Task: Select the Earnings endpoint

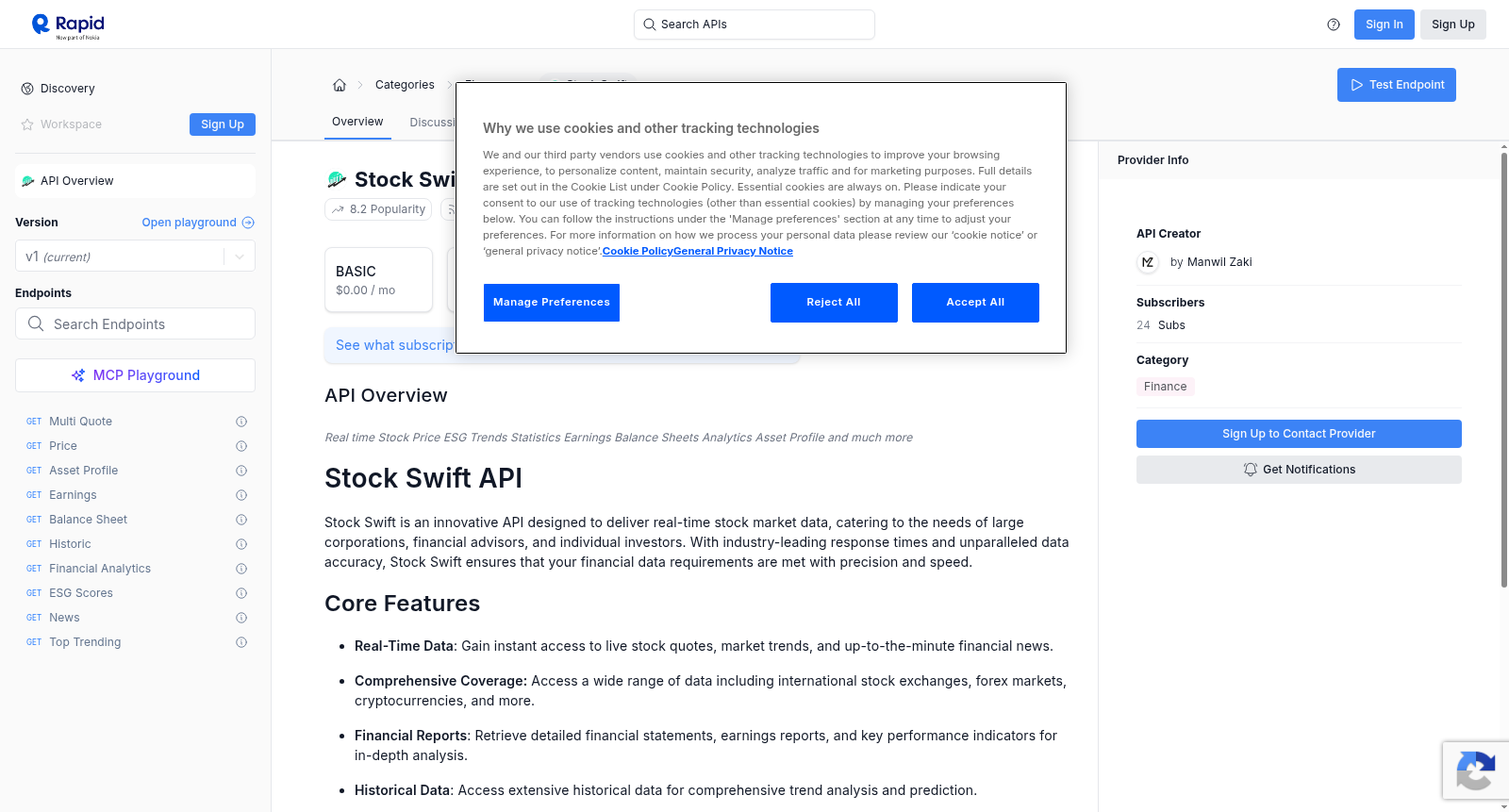Action: point(73,495)
